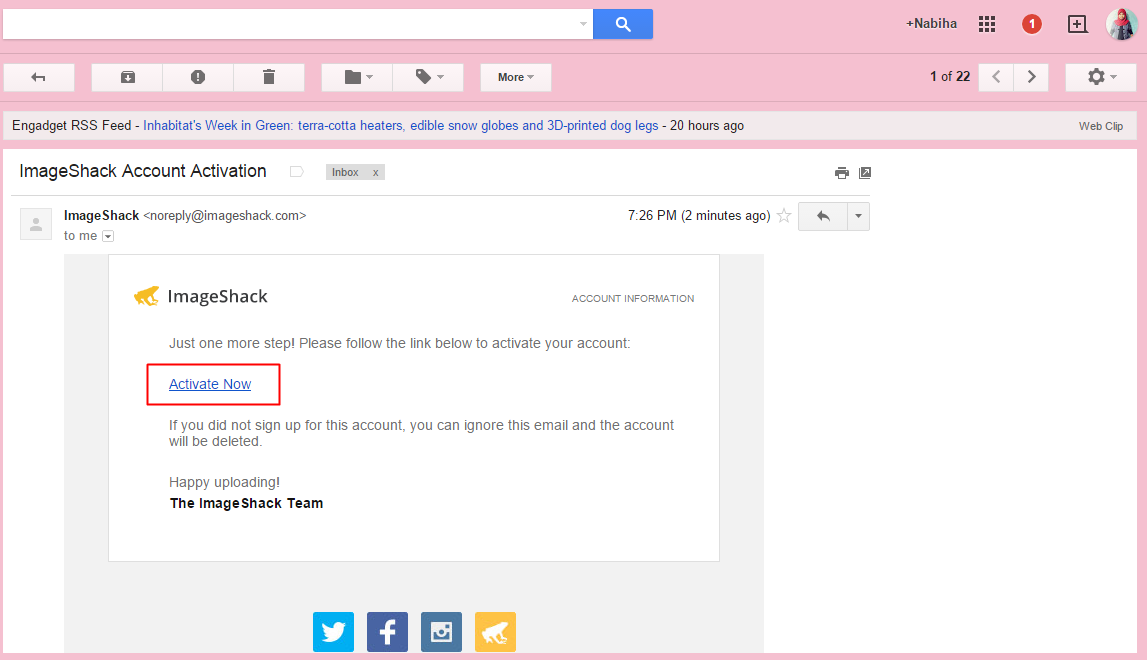
Task: Print this email conversation
Action: coord(841,173)
